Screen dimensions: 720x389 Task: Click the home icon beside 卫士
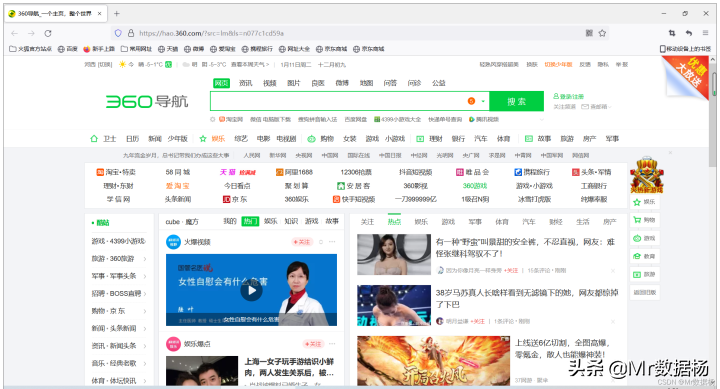click(x=94, y=138)
